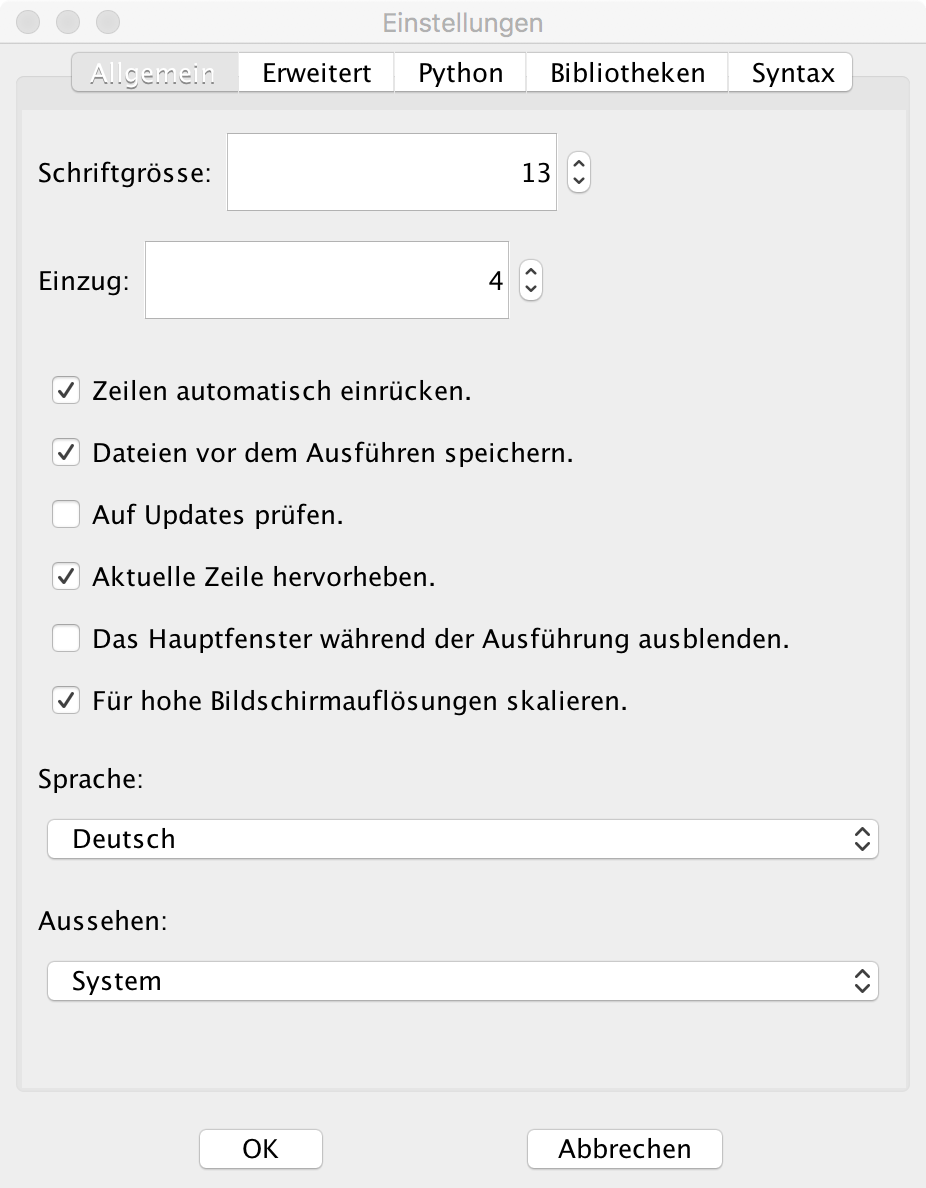
Task: Open the Aussehen dropdown showing System
Action: tap(462, 981)
